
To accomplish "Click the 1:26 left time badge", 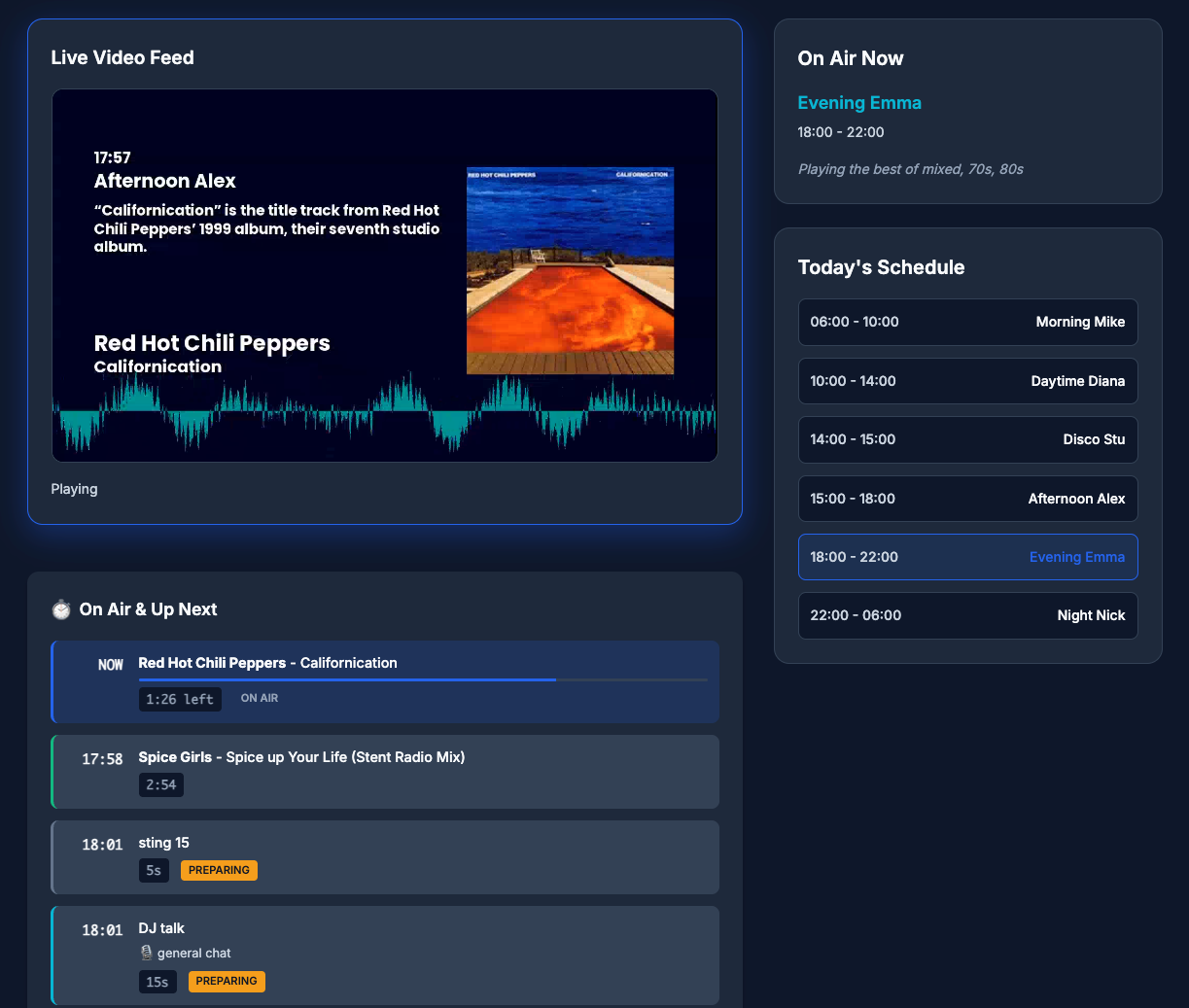I will [180, 699].
